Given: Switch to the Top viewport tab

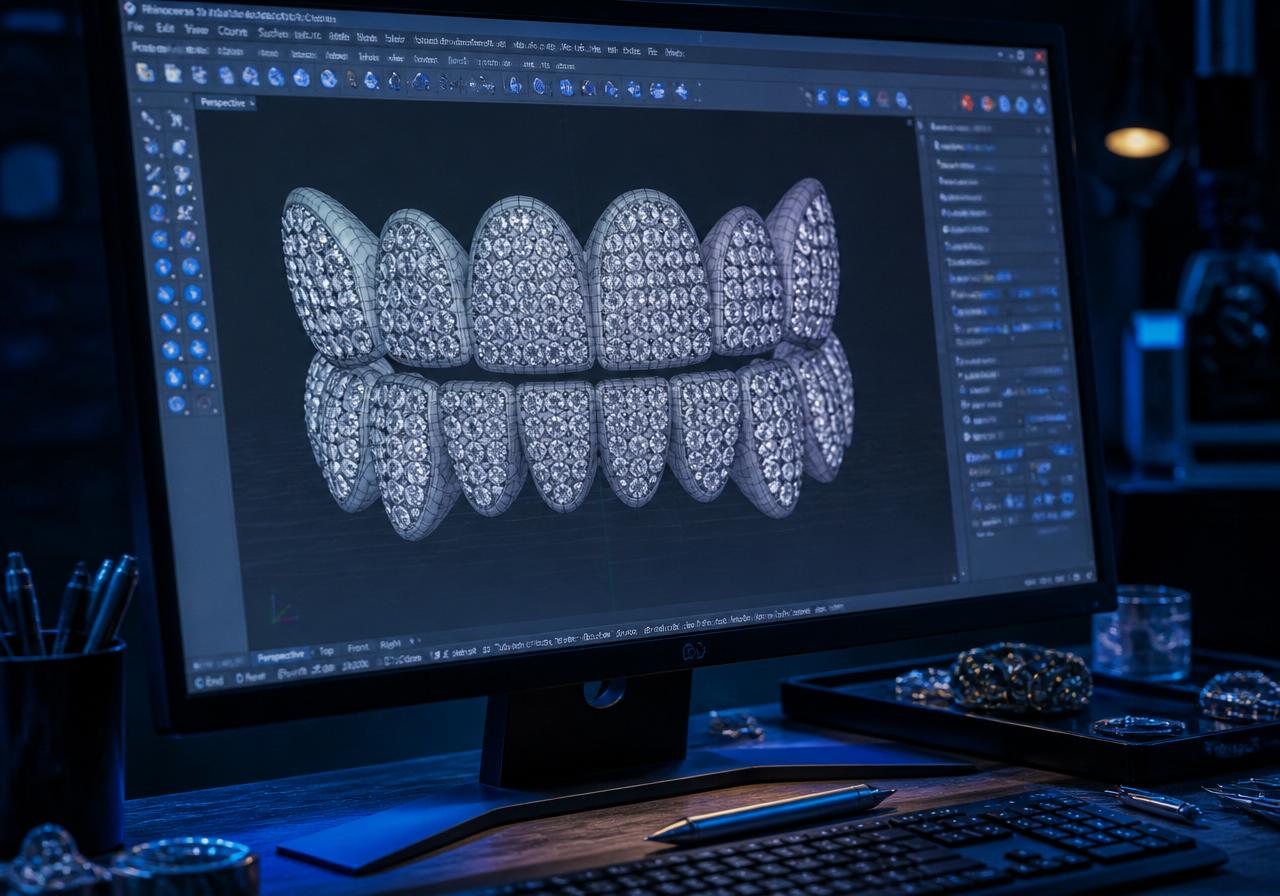Looking at the screenshot, I should tap(327, 651).
